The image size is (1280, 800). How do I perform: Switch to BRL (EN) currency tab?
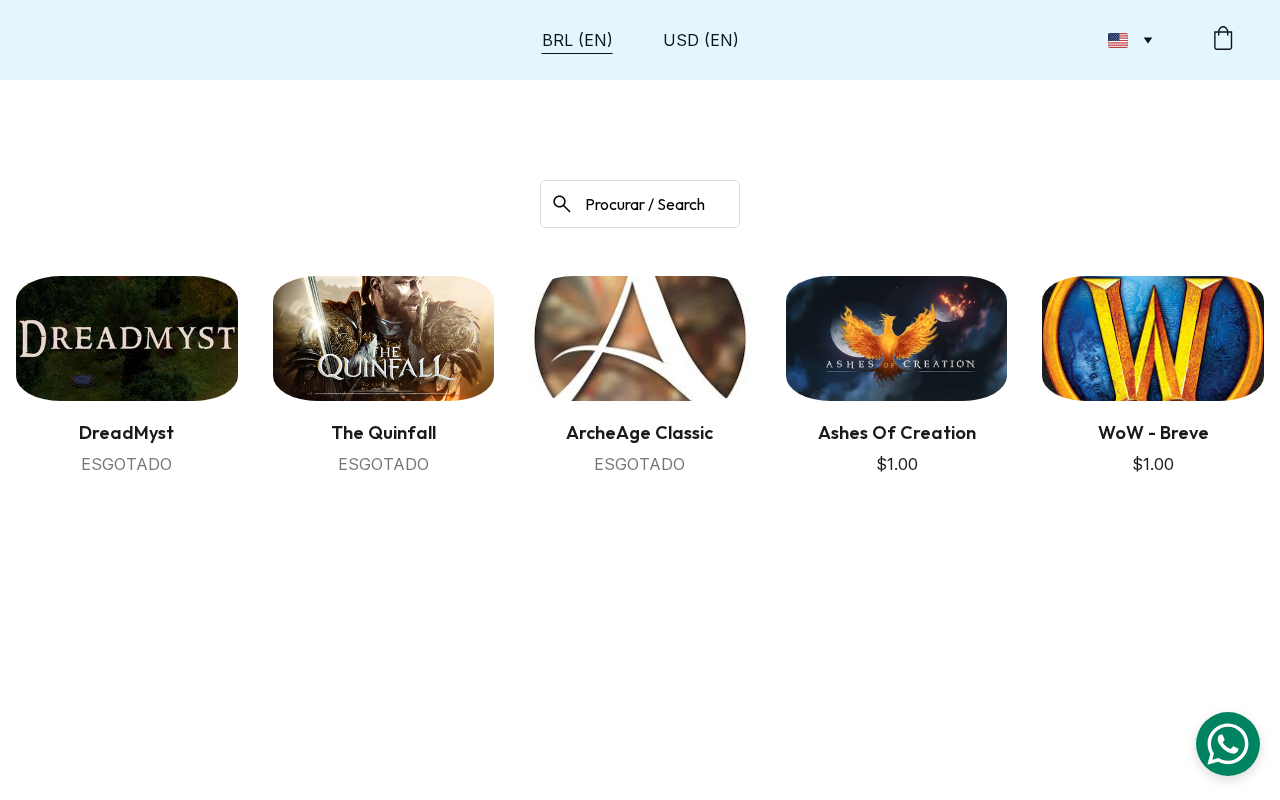(x=577, y=40)
